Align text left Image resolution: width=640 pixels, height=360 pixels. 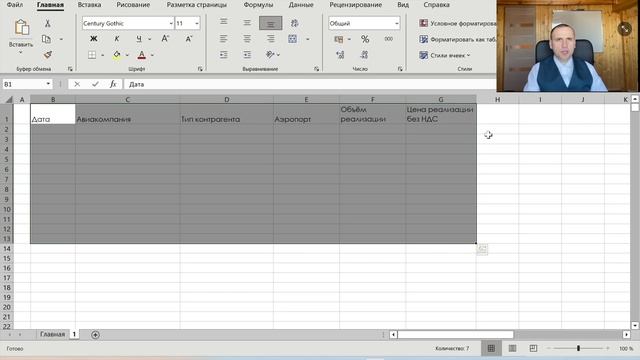[x=223, y=39]
